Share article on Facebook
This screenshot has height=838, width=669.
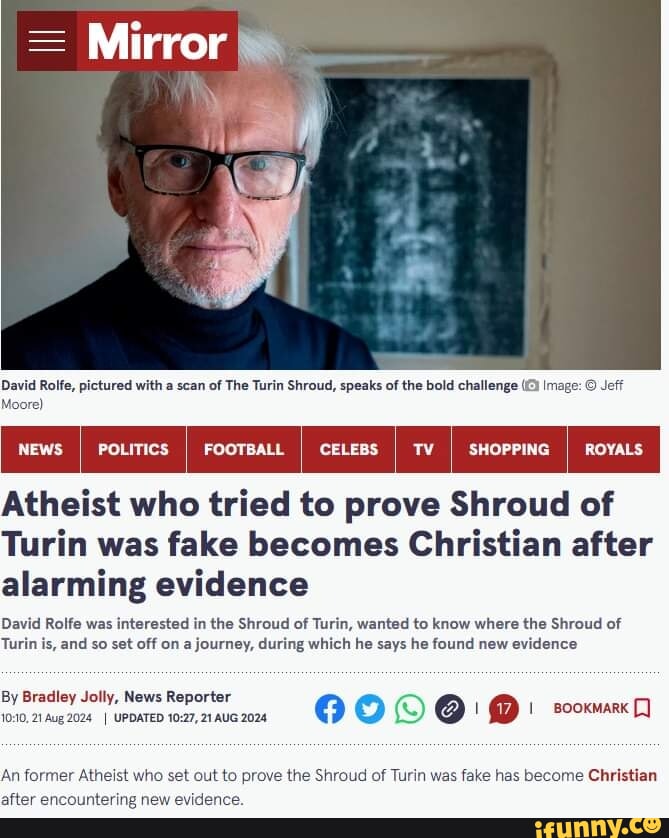click(x=330, y=709)
